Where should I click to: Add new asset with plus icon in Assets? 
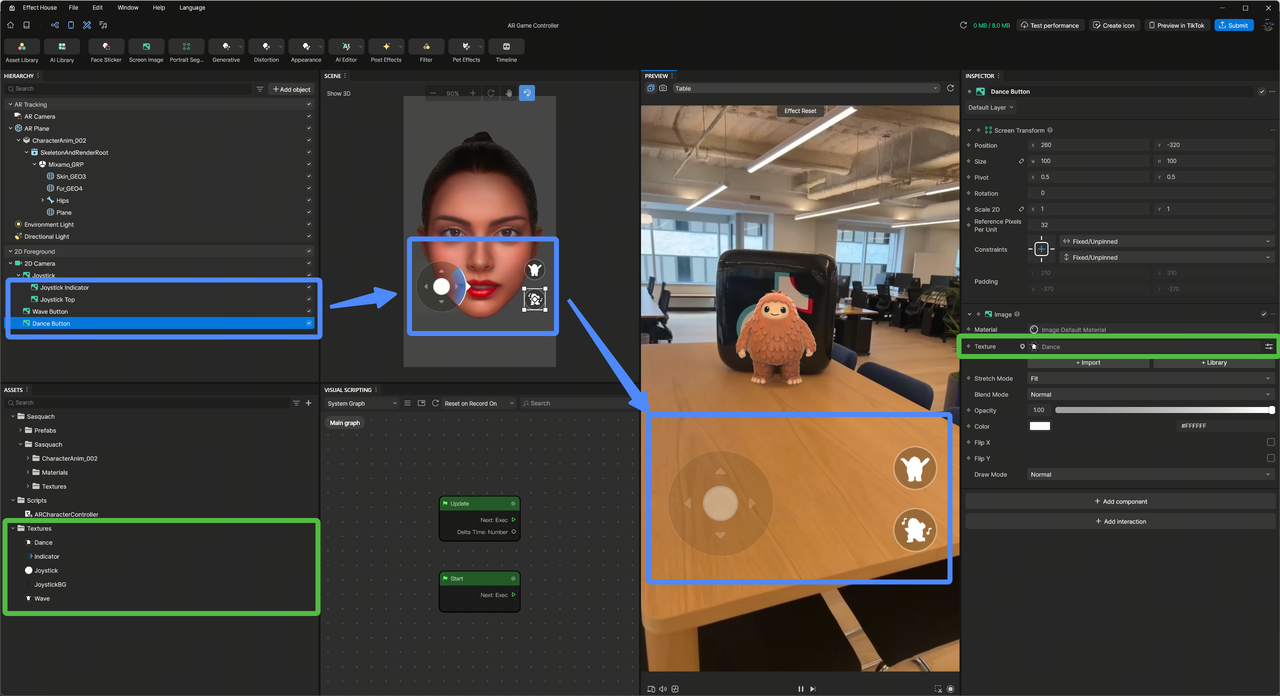pos(308,403)
